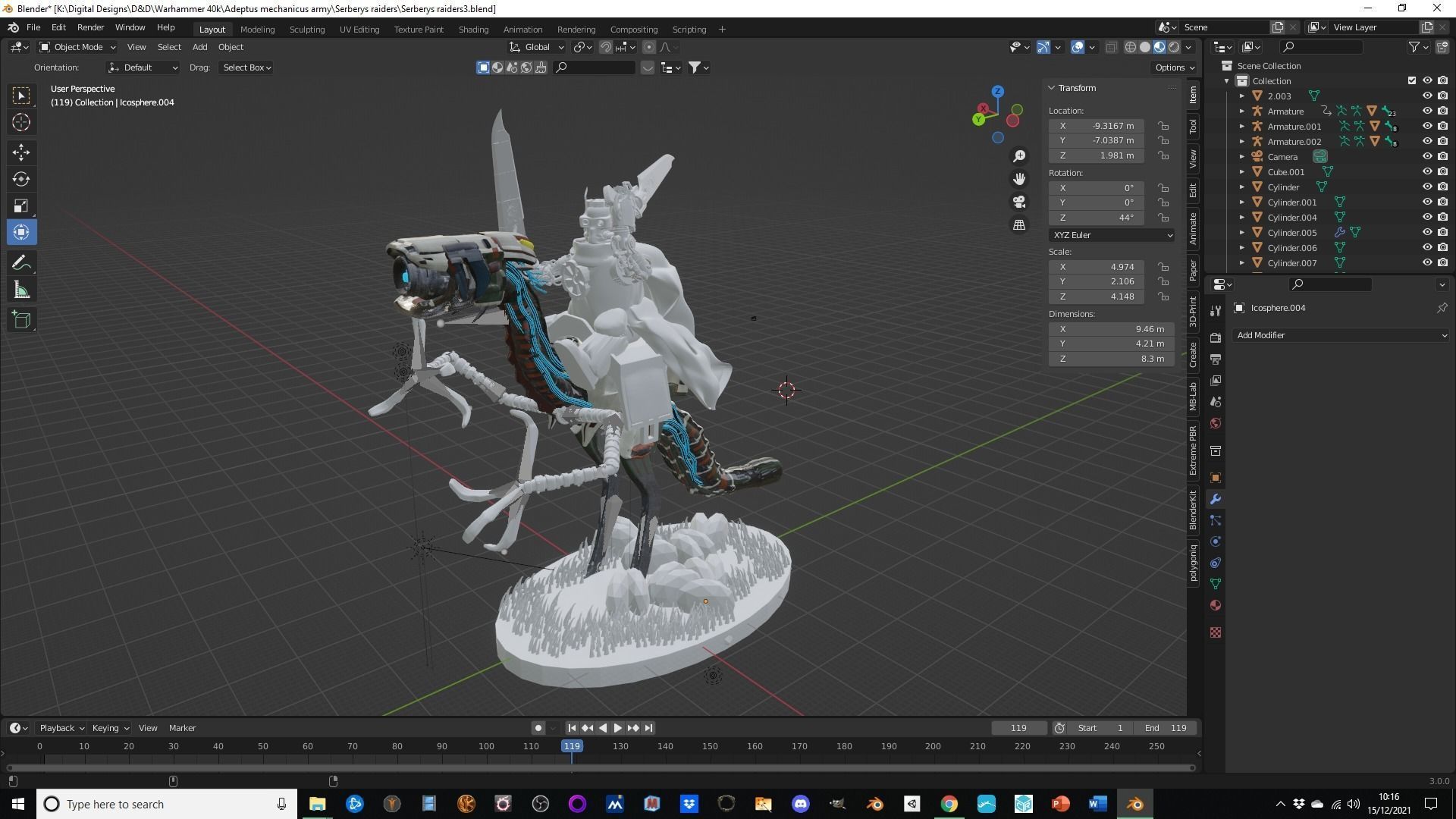
Task: Open the Select Box drag dropdown
Action: coord(246,67)
